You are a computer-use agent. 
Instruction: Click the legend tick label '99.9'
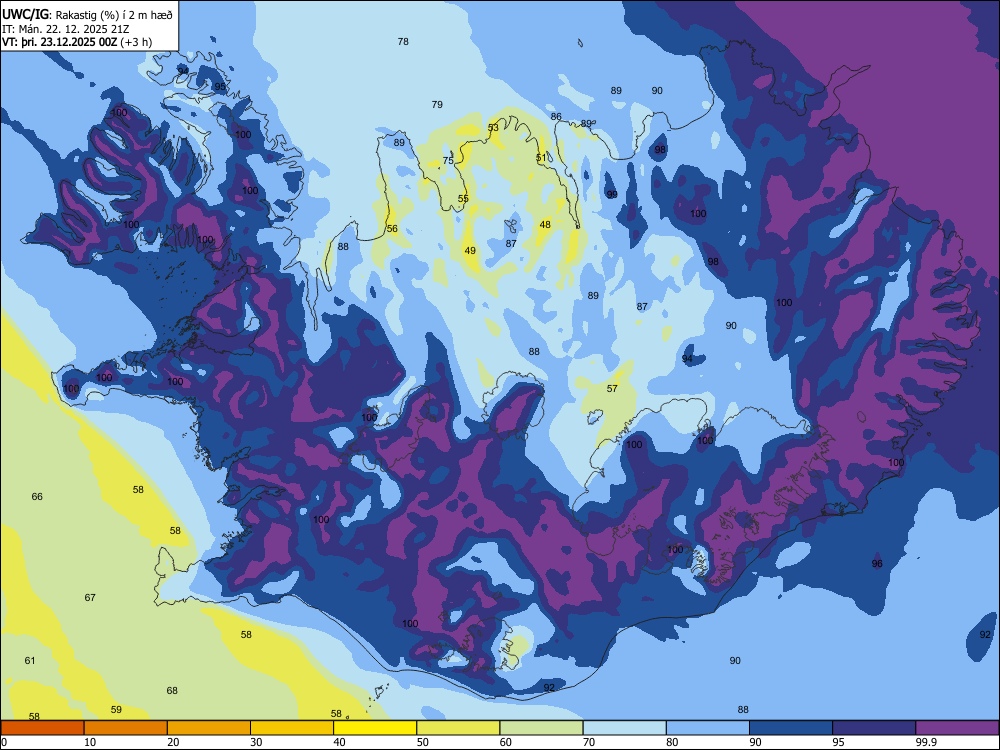[925, 742]
